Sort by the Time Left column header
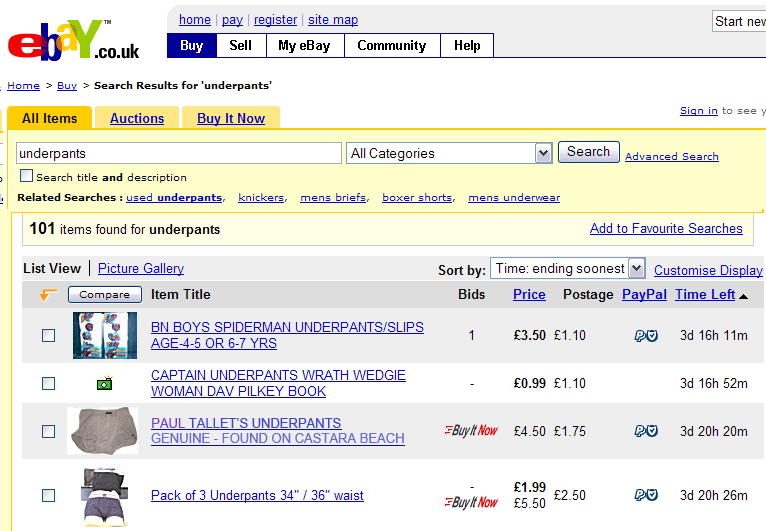Image resolution: width=766 pixels, height=531 pixels. [705, 294]
